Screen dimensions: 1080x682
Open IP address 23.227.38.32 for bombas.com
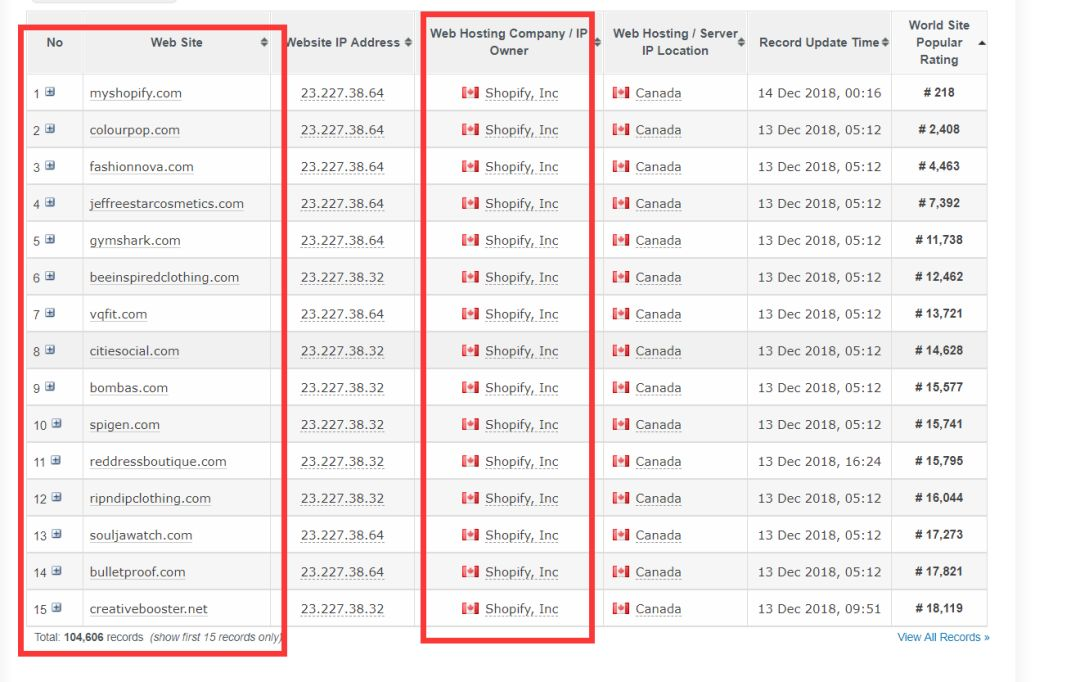[342, 388]
